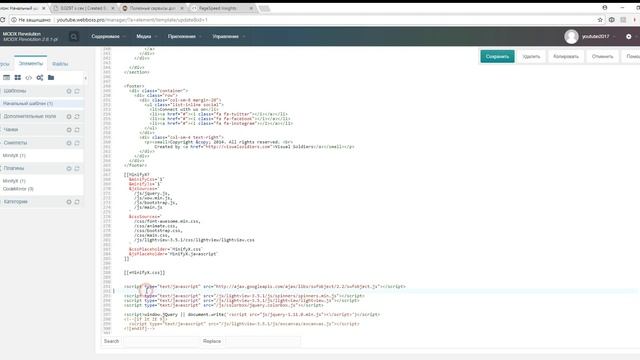Viewport: 640px width, 360px height.
Task: Switch to the Файлы tab
Action: click(60, 64)
